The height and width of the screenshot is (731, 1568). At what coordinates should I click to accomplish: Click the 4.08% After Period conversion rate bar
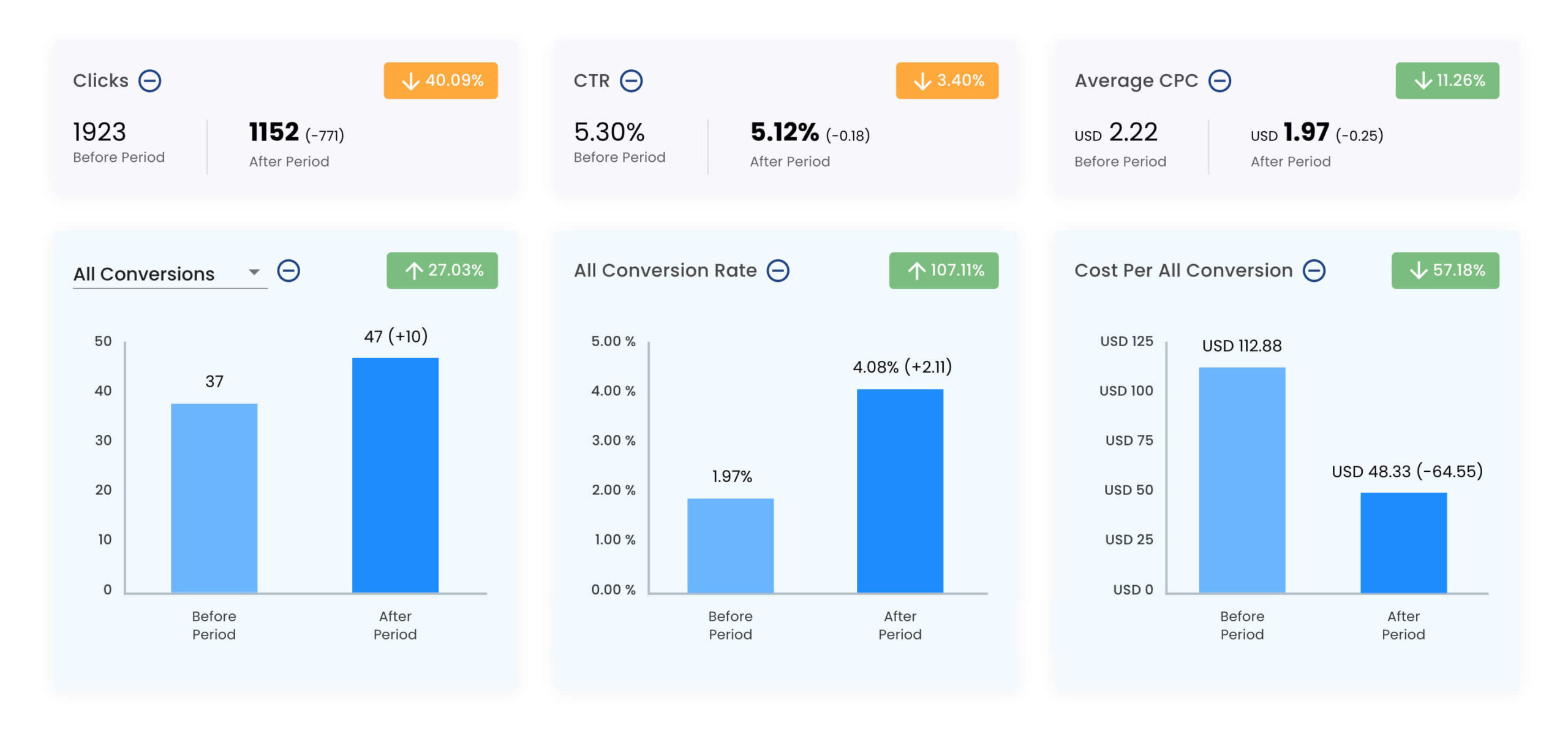(x=899, y=490)
